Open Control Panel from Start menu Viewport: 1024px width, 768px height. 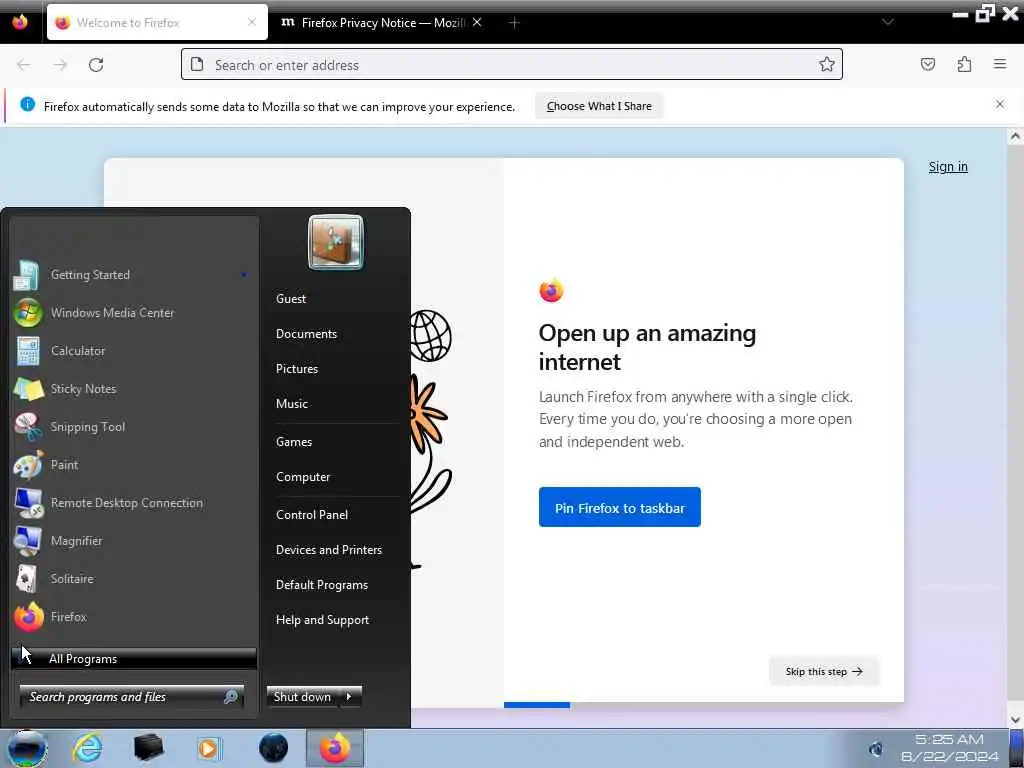click(312, 515)
